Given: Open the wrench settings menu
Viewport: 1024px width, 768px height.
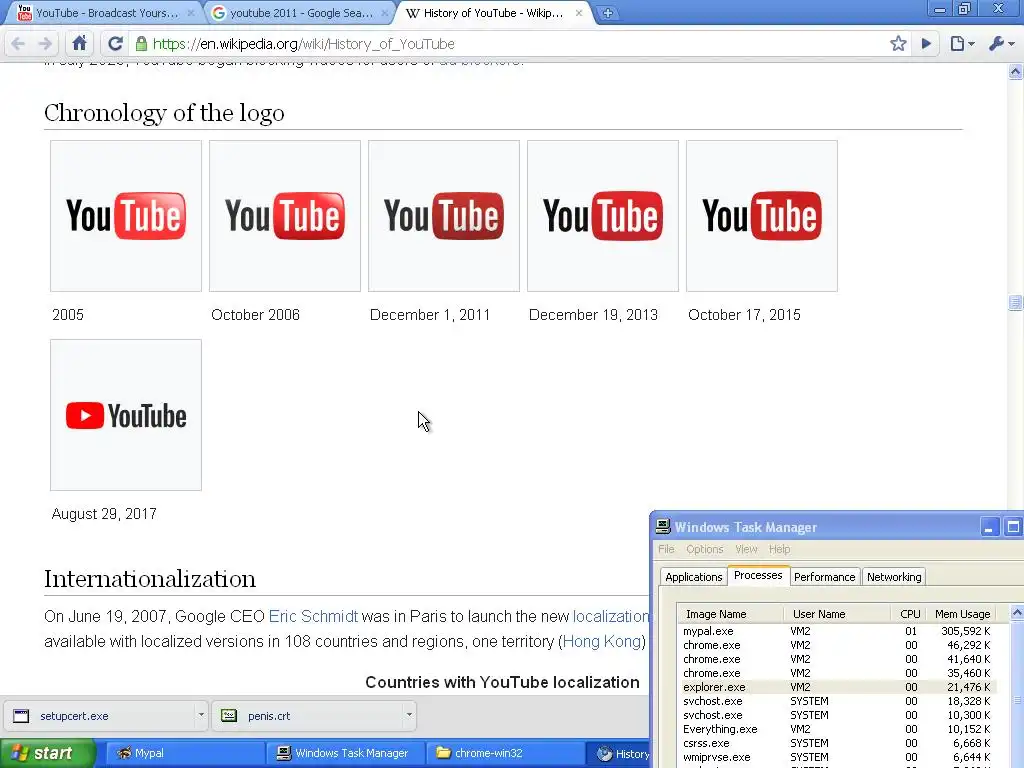Looking at the screenshot, I should tap(1001, 44).
